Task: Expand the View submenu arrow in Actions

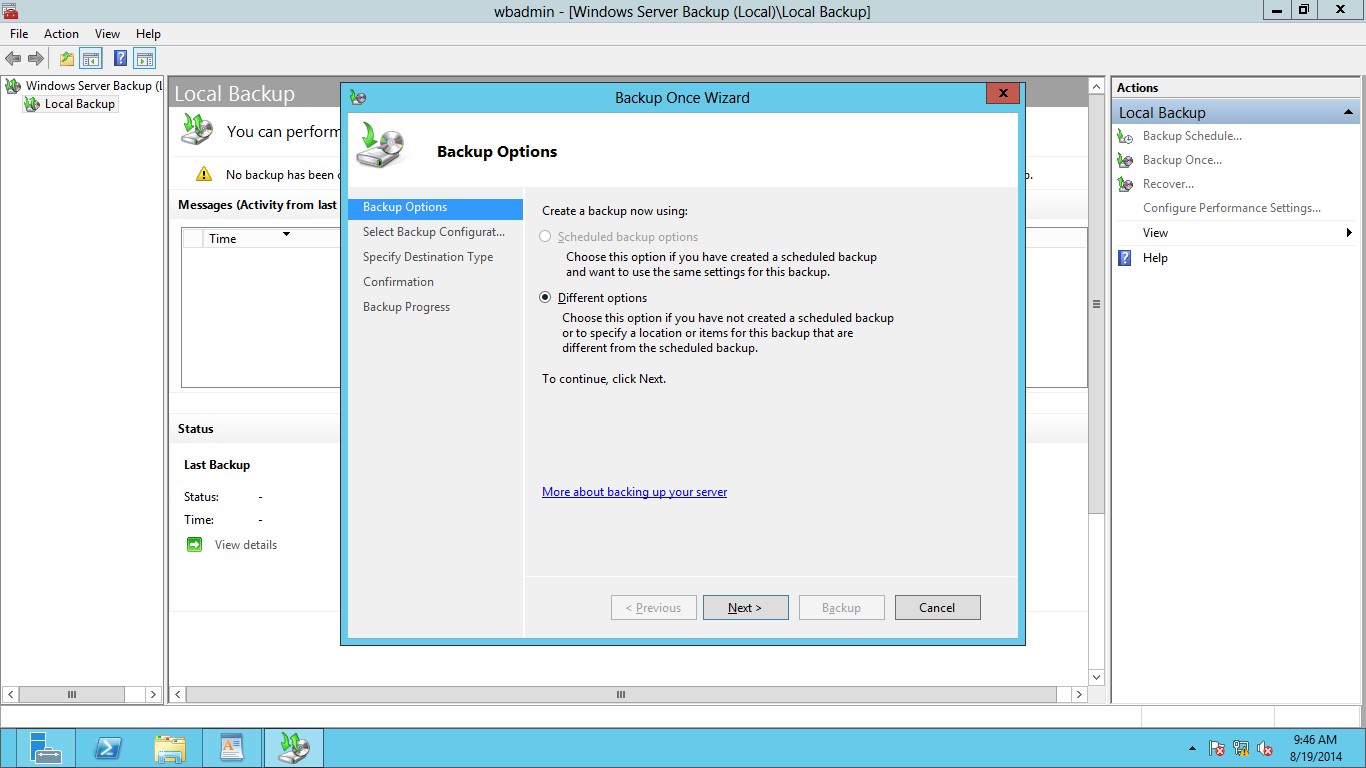Action: click(x=1349, y=233)
